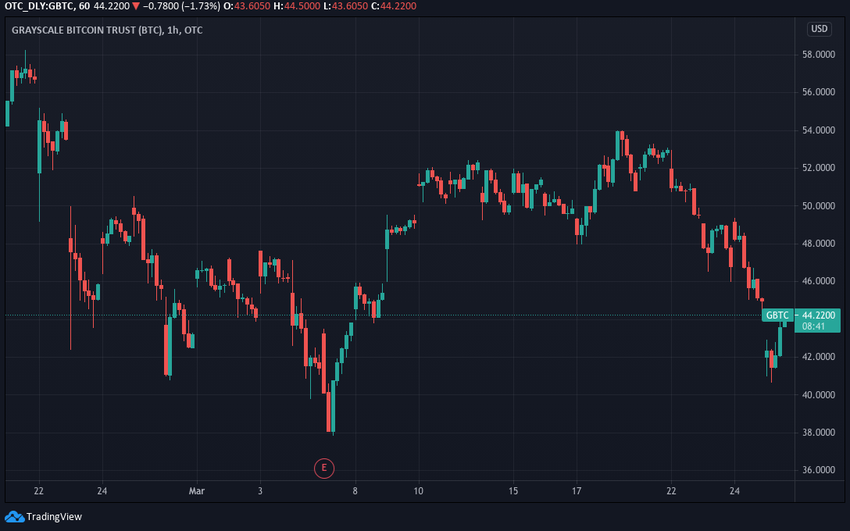Image resolution: width=850 pixels, height=531 pixels.
Task: Click the USD currency button
Action: pos(819,29)
